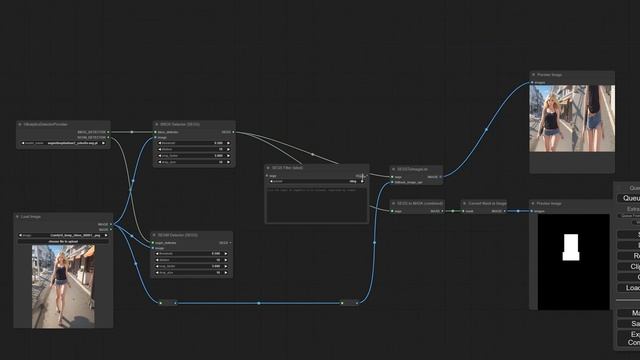The image size is (640, 360).
Task: Collapse the SEGM Detector (SEGS) node dot
Action: click(154, 235)
